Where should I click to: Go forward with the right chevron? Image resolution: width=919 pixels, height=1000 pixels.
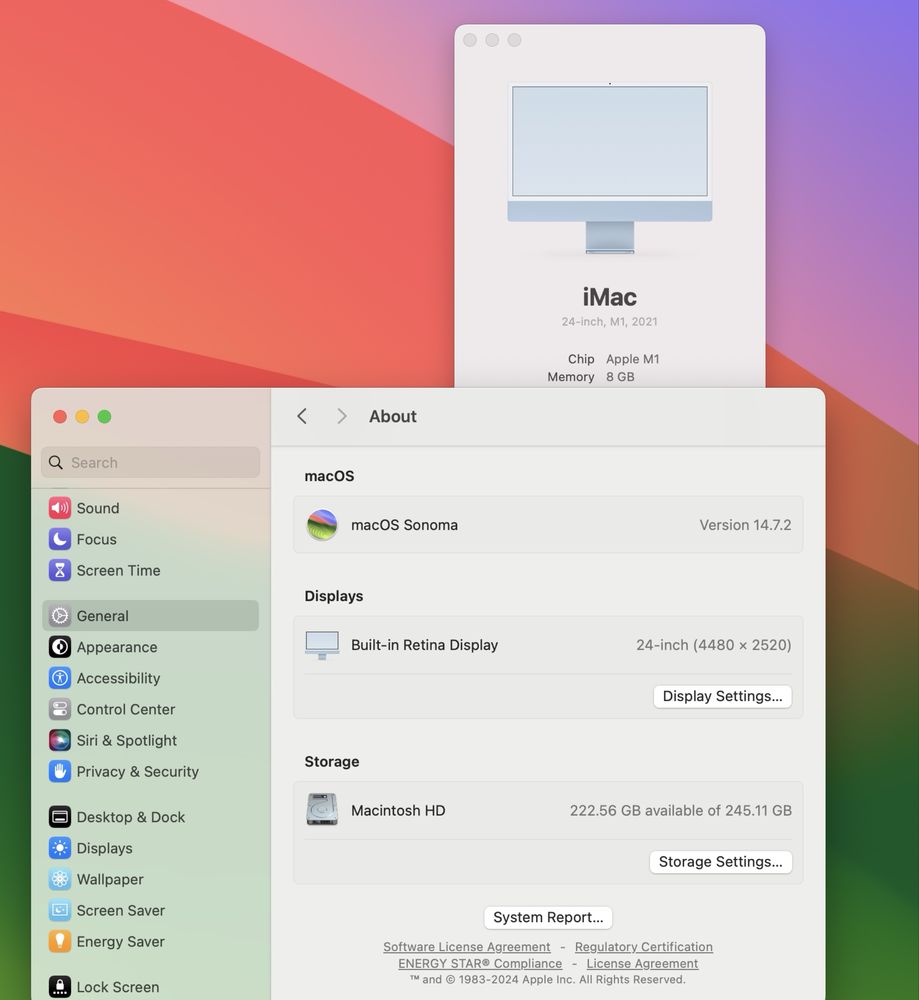point(342,416)
